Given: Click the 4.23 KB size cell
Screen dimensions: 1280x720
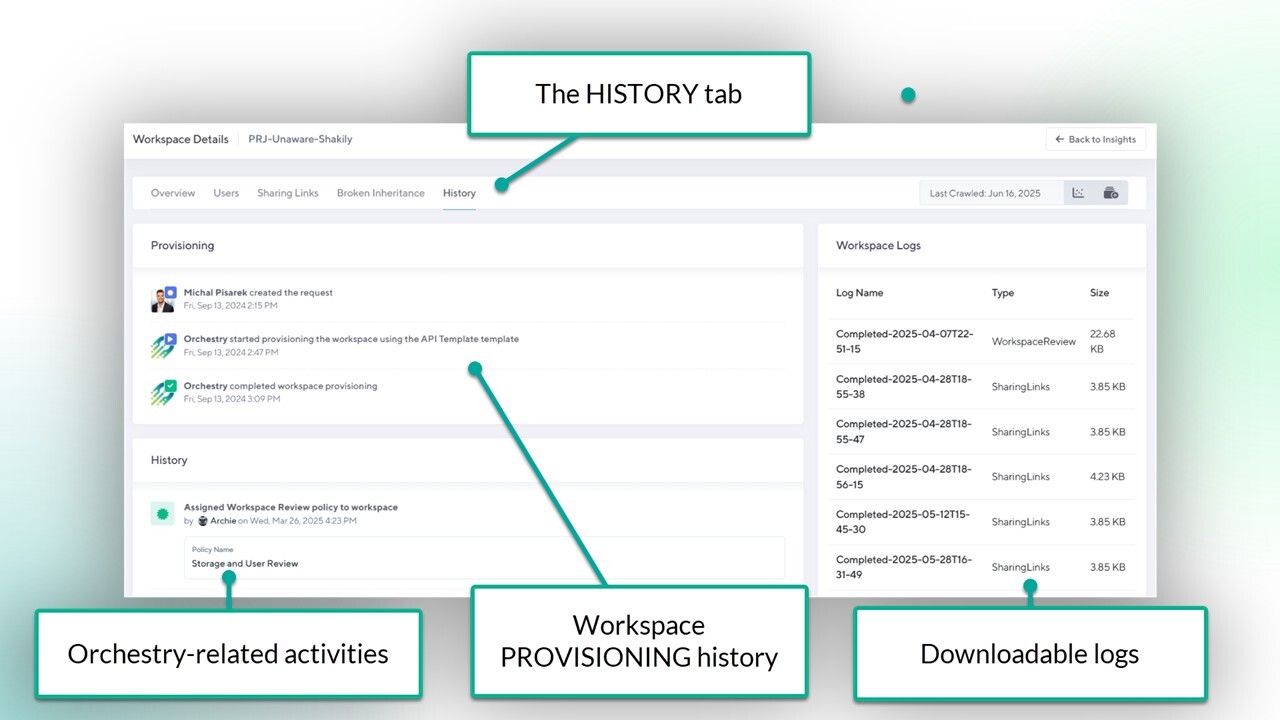Looking at the screenshot, I should [1107, 477].
